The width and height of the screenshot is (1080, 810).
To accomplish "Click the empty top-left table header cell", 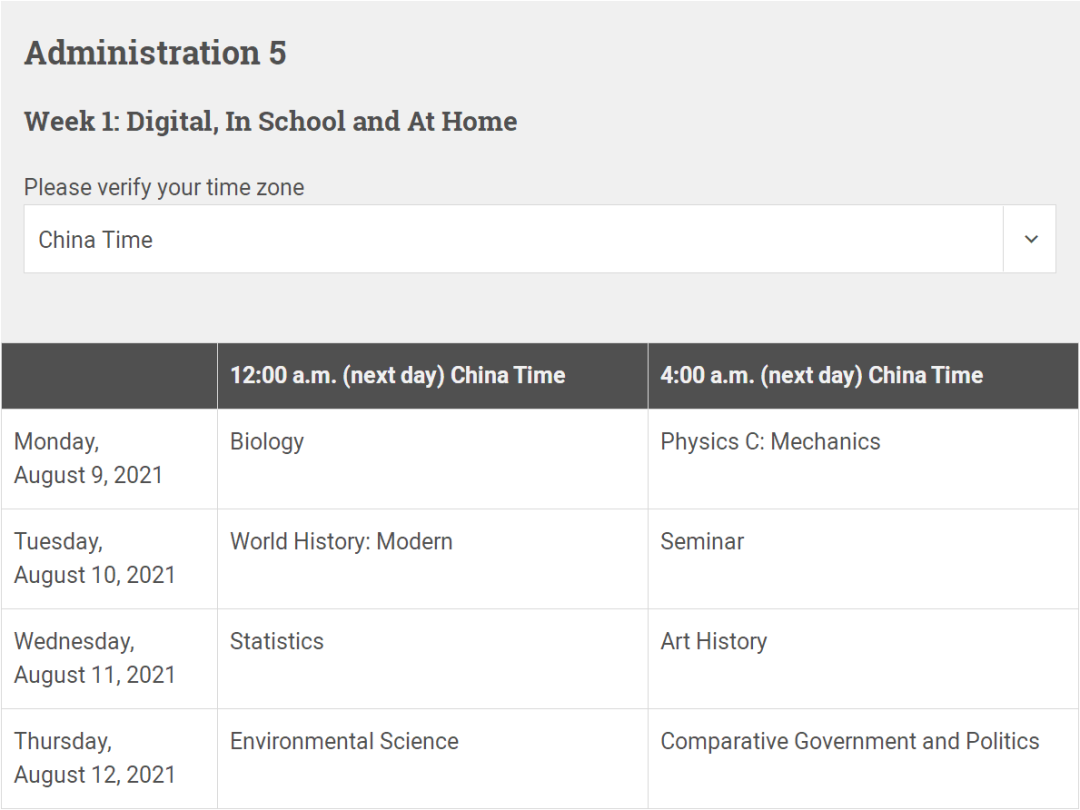I will point(109,376).
